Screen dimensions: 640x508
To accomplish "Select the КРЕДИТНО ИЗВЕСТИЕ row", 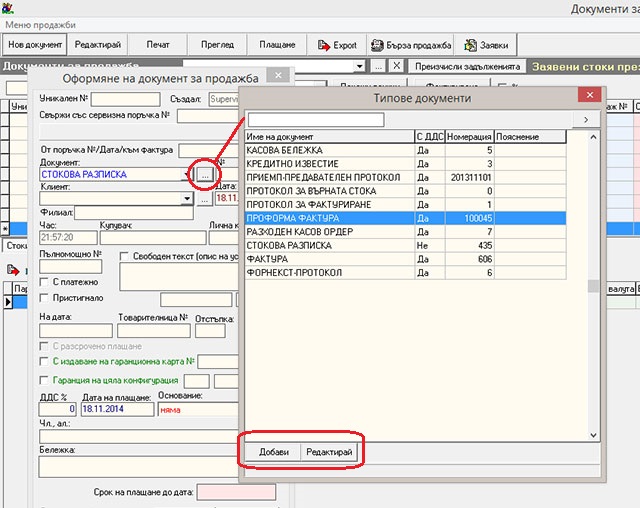I will [x=406, y=164].
